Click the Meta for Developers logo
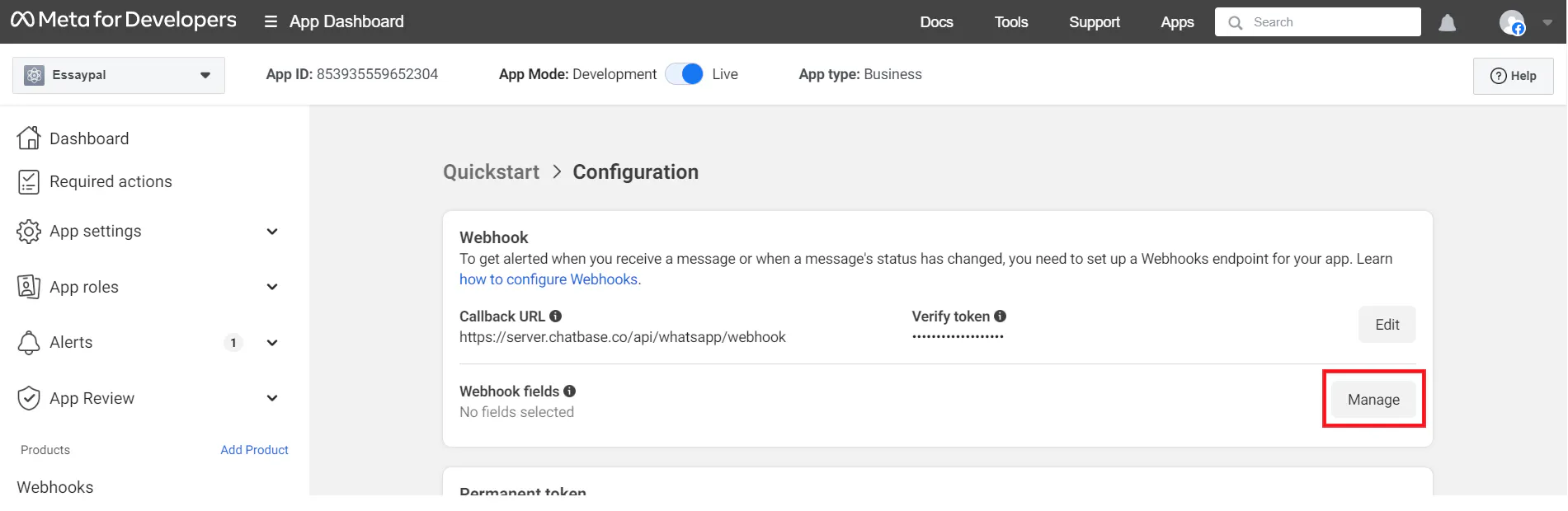Screen dimensions: 1568x511 click(124, 20)
